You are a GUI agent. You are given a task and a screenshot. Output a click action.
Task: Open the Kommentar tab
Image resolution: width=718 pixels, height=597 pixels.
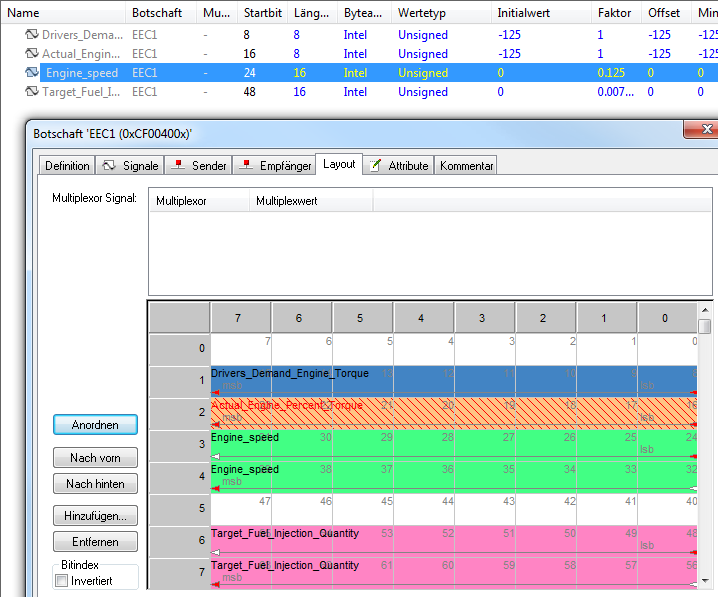(466, 166)
